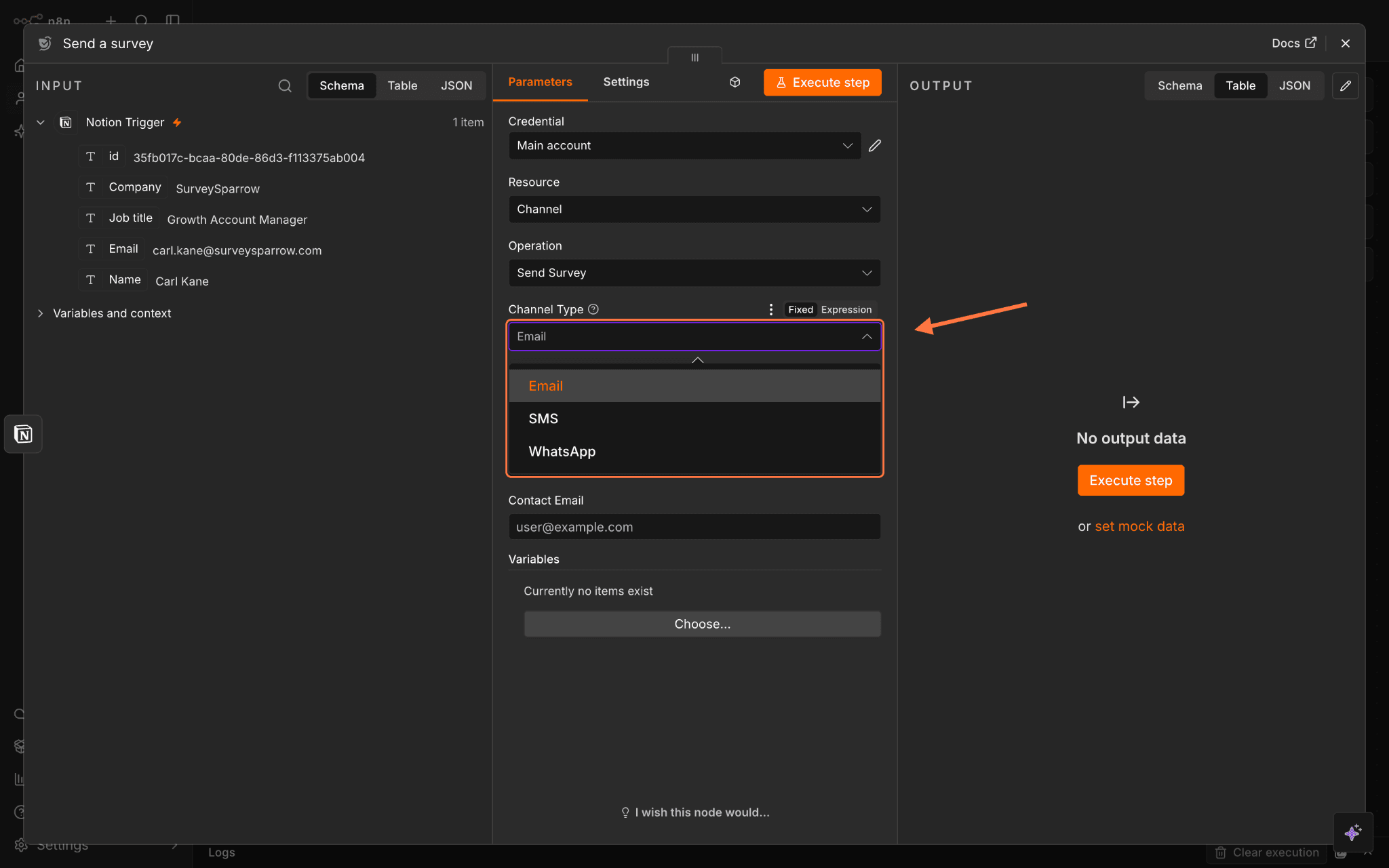Choose Email from Channel Type options
Image resolution: width=1389 pixels, height=868 pixels.
[694, 386]
